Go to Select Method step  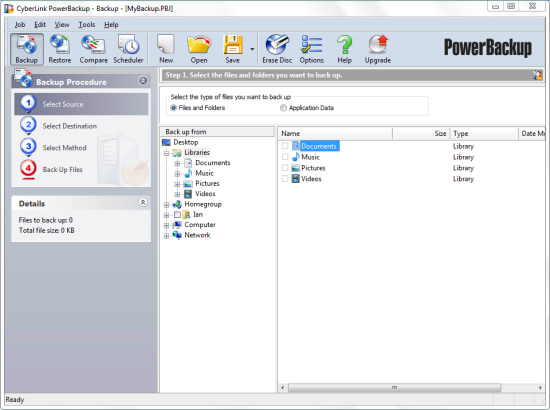64,148
